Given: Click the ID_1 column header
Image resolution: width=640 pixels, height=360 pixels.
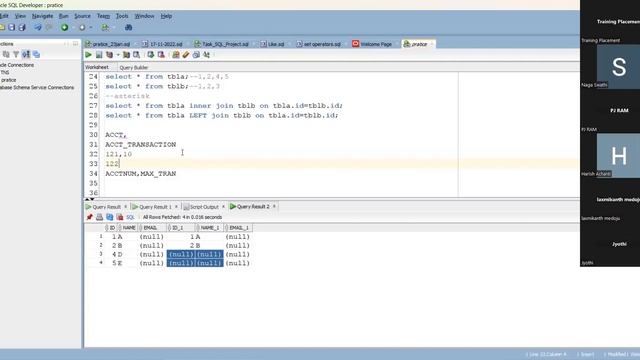Looking at the screenshot, I should coord(181,227).
